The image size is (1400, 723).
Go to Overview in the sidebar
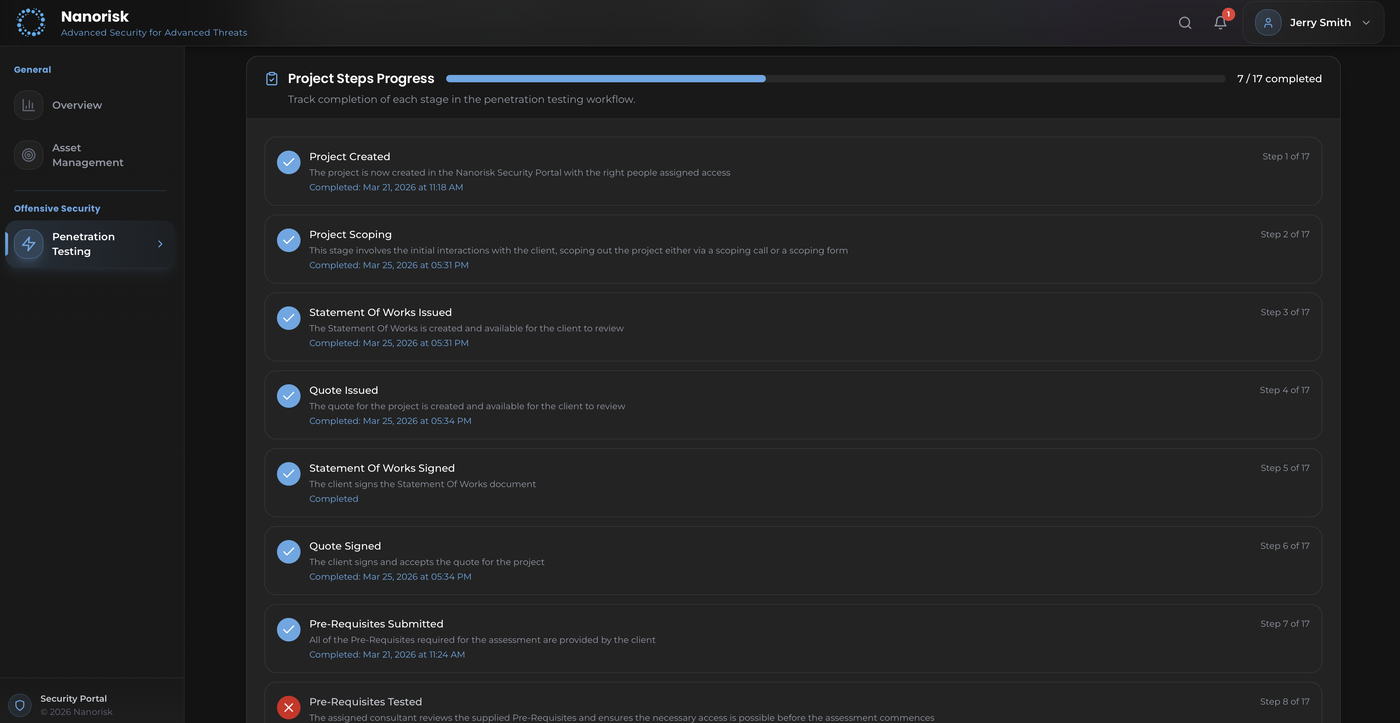click(77, 105)
